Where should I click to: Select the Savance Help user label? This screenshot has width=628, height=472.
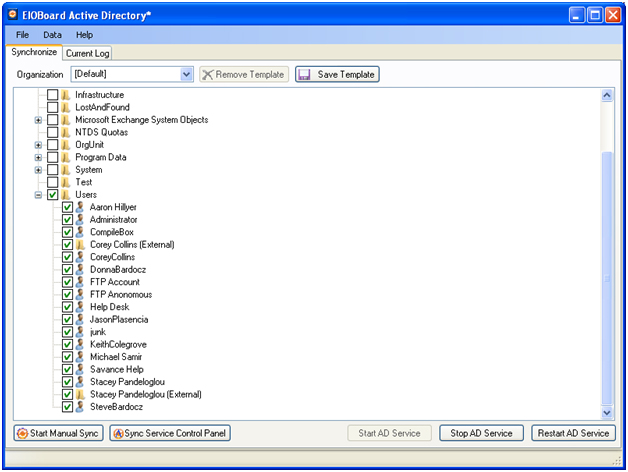117,369
